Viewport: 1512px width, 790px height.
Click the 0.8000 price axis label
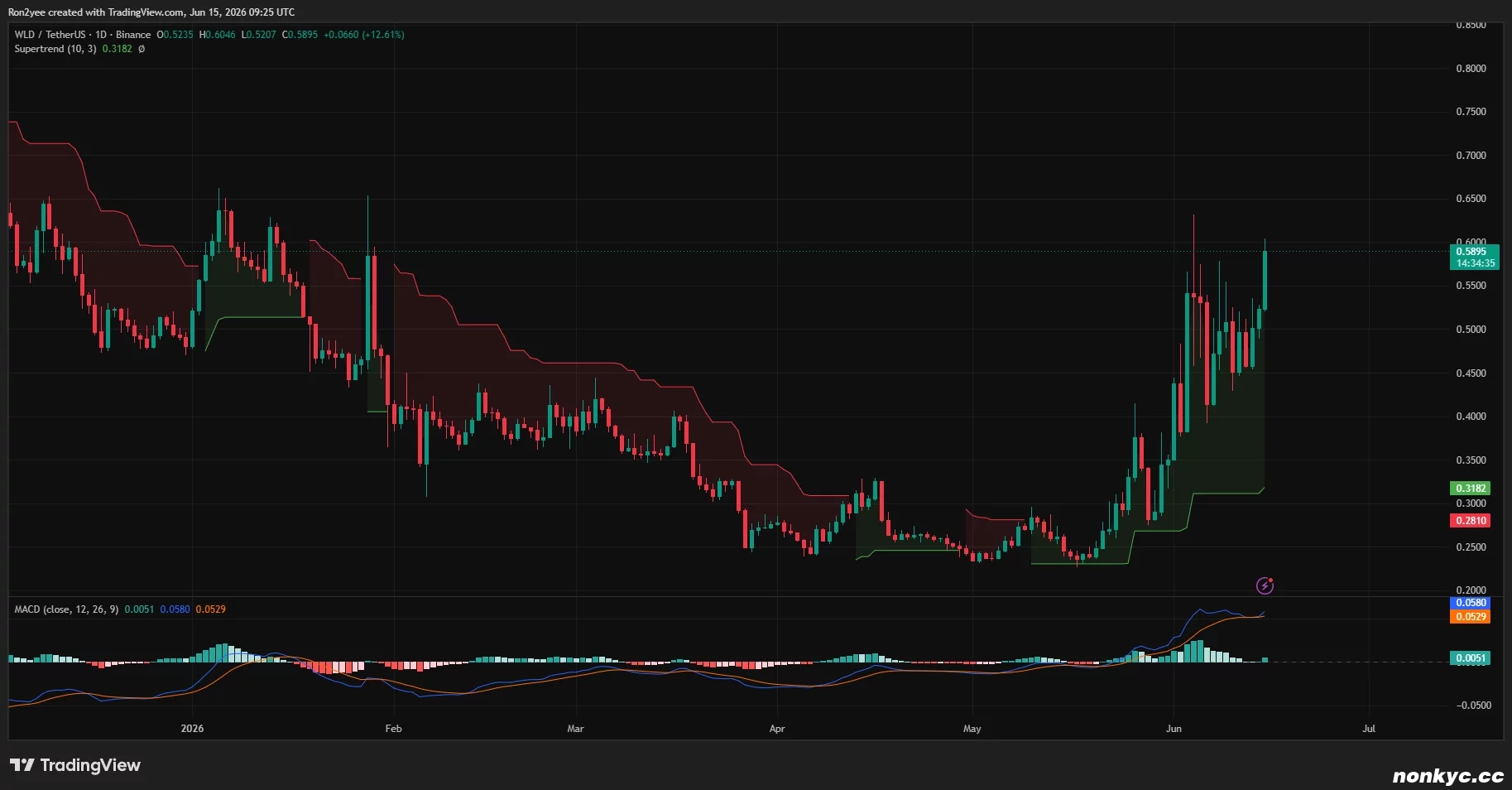point(1471,69)
